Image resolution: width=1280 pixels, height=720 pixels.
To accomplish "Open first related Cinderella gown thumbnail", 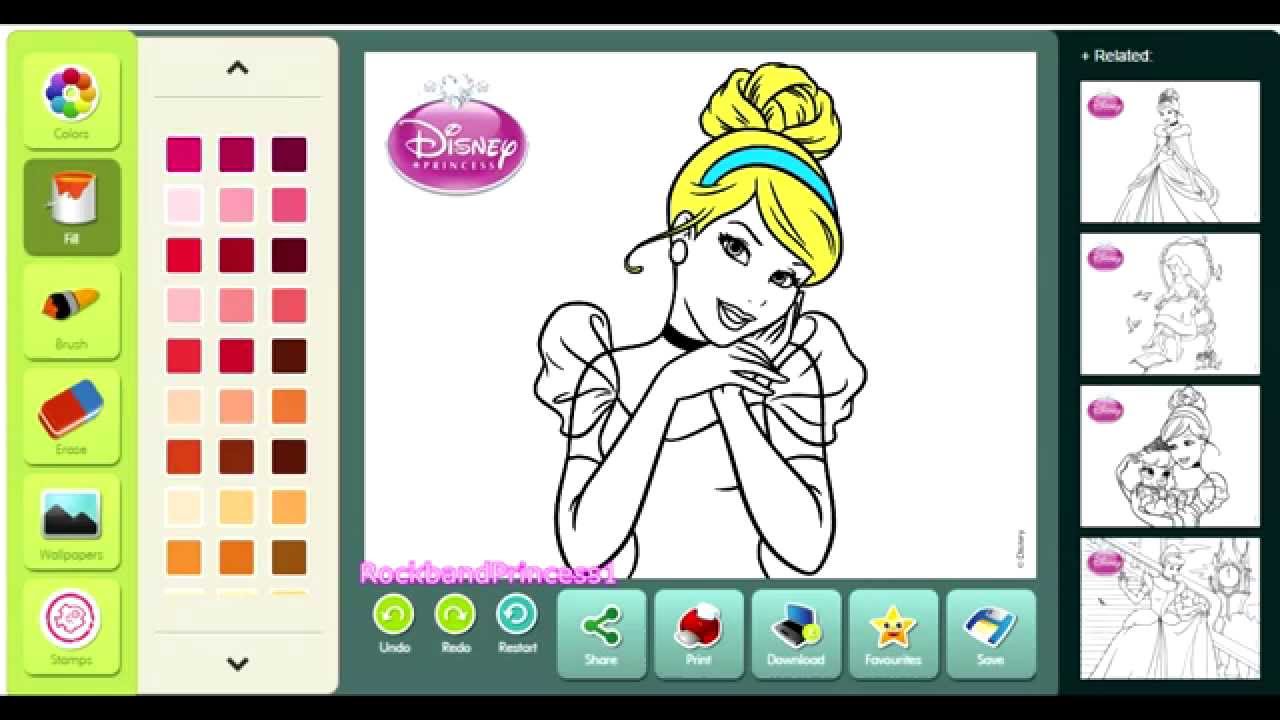I will point(1170,152).
